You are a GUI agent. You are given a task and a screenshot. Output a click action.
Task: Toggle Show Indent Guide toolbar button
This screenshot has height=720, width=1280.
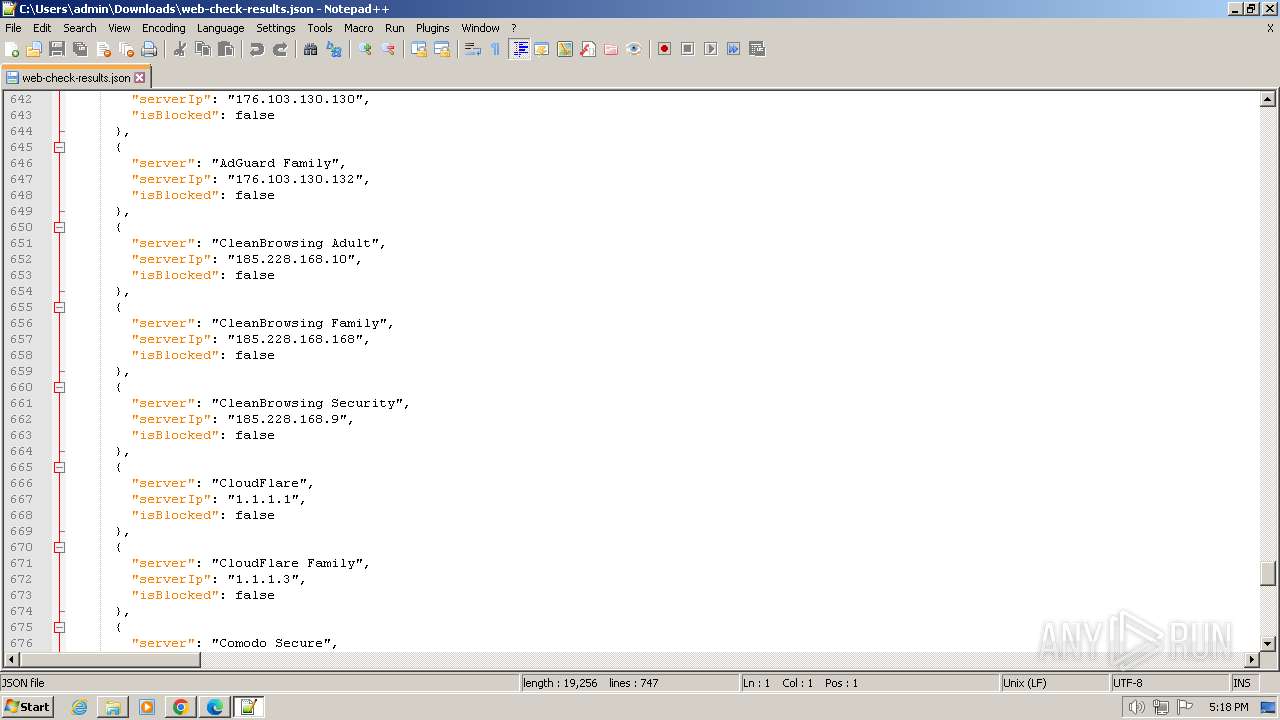[519, 49]
